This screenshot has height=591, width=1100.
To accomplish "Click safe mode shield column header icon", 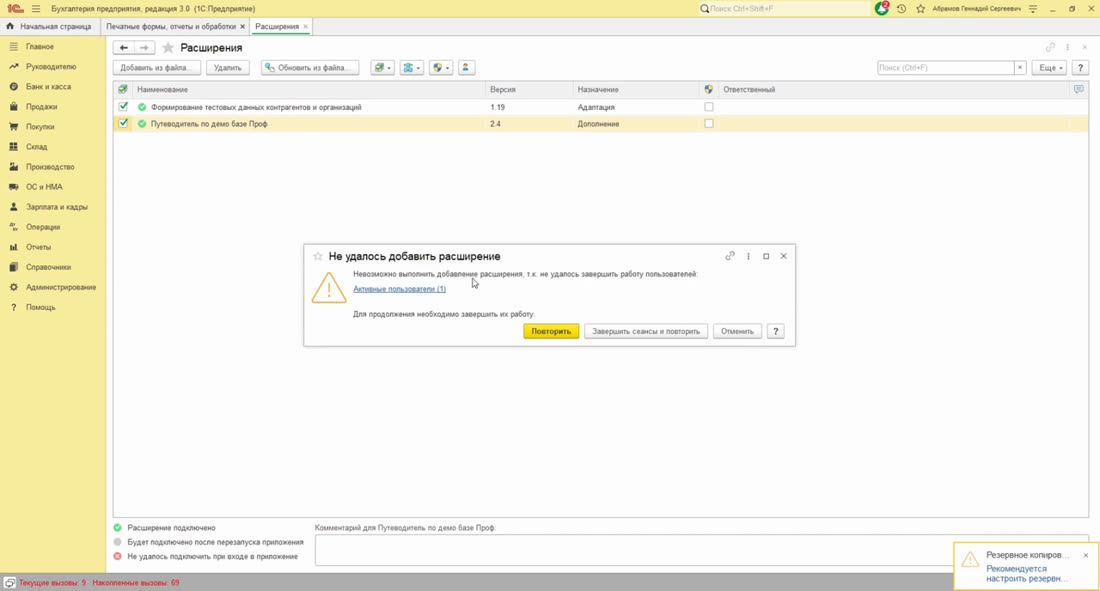I will point(709,89).
